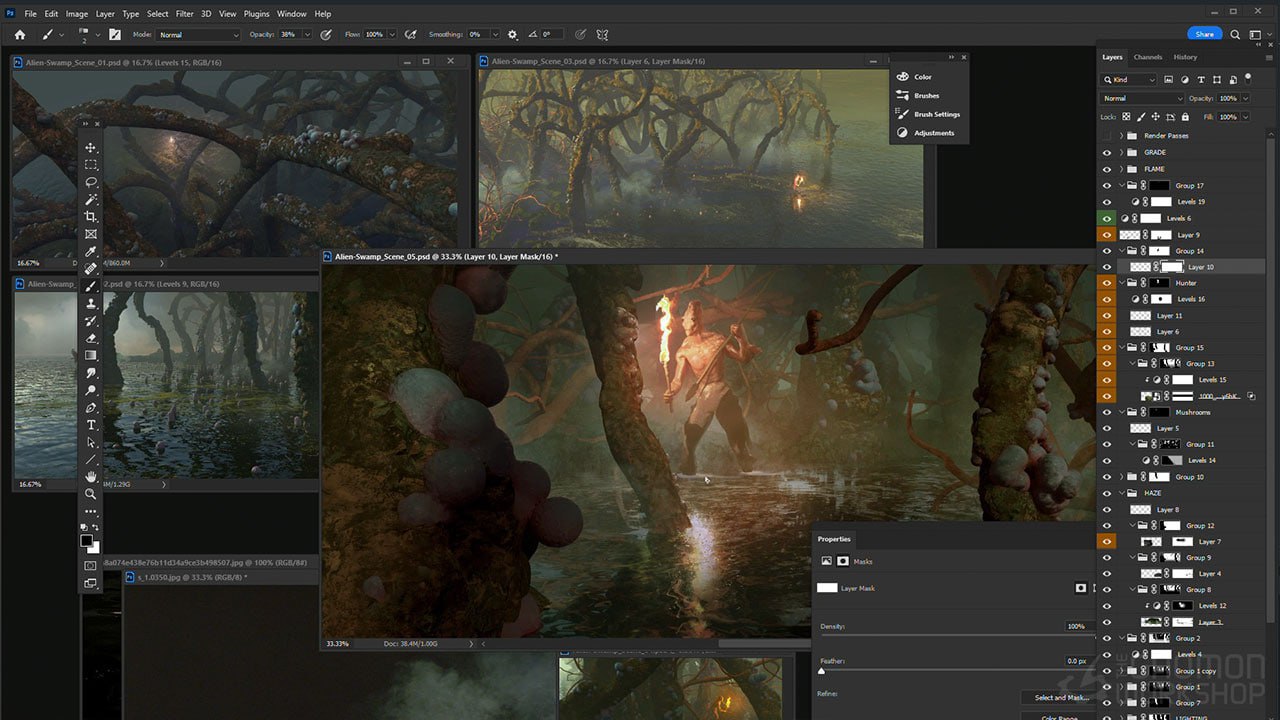
Task: Collapse the HAZE group
Action: click(1121, 493)
